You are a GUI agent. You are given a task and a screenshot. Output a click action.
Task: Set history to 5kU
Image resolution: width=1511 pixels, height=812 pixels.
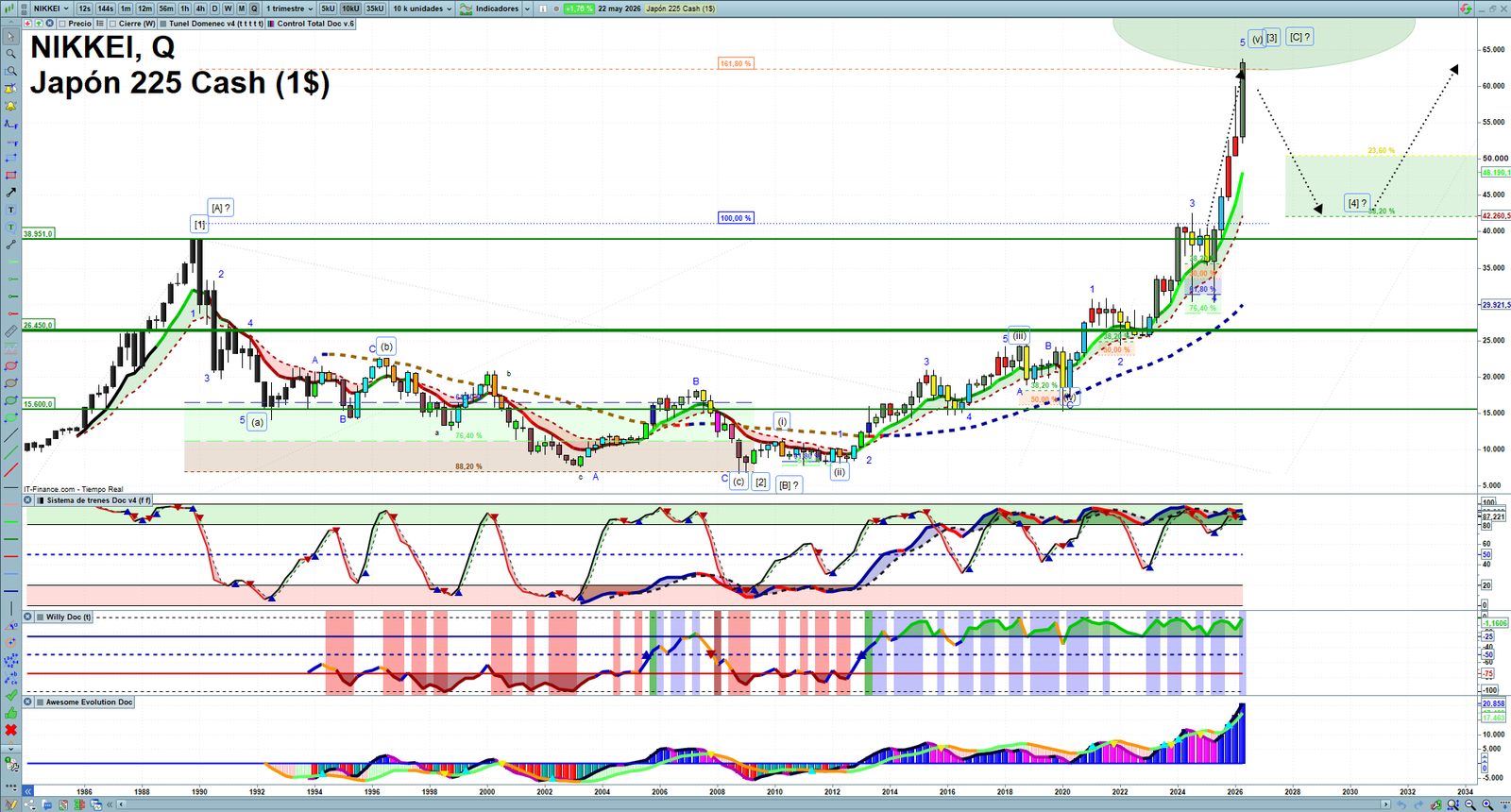(x=328, y=8)
